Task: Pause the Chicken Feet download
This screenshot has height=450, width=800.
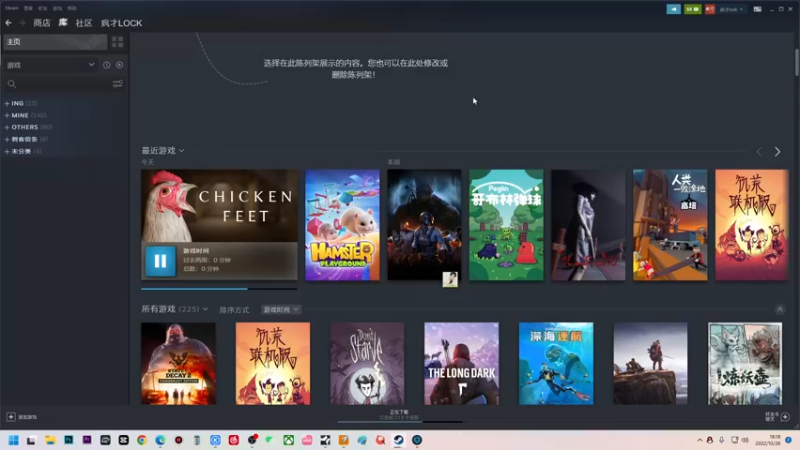Action: (x=160, y=261)
